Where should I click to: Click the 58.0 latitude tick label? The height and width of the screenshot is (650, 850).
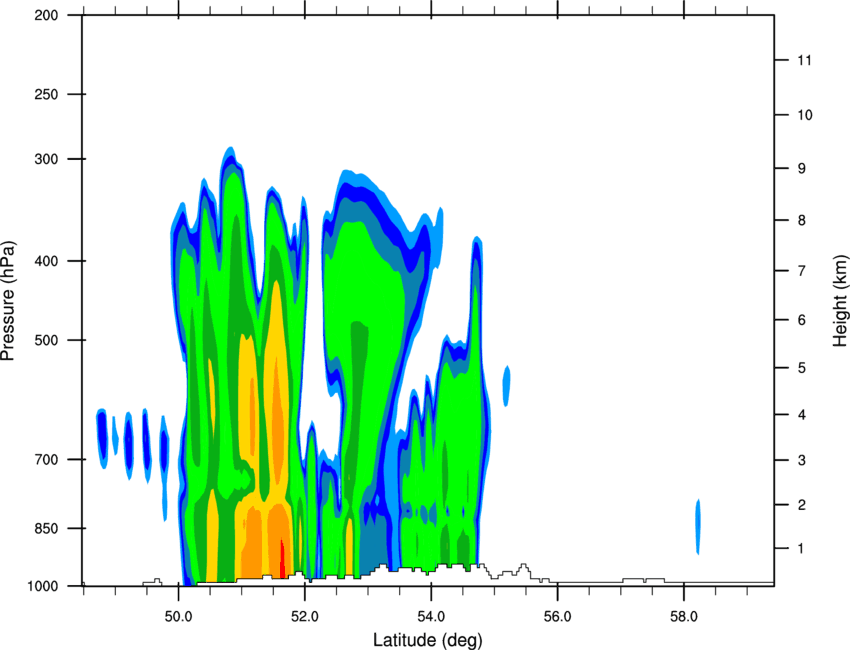pos(684,617)
